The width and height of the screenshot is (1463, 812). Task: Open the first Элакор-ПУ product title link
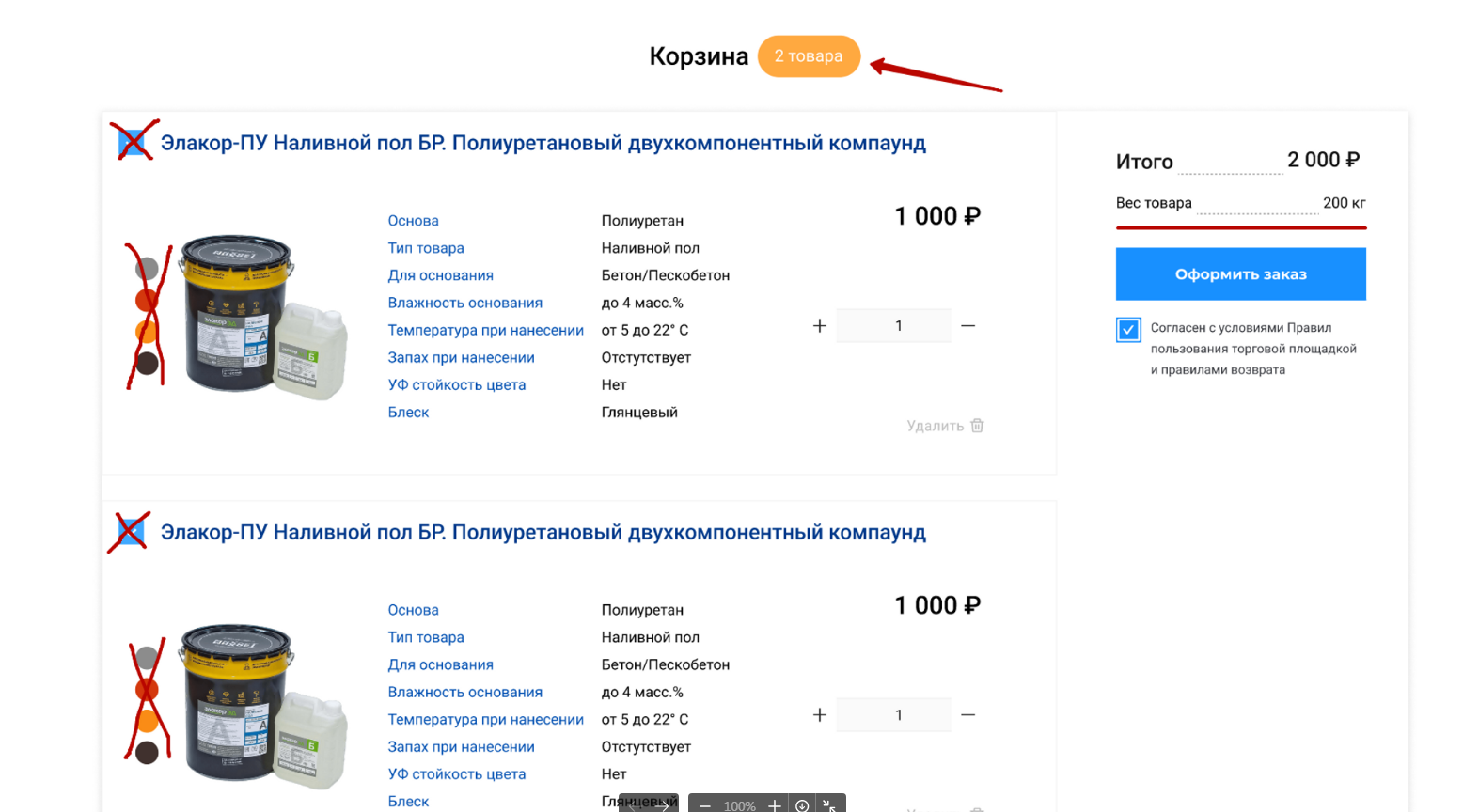pyautogui.click(x=543, y=143)
